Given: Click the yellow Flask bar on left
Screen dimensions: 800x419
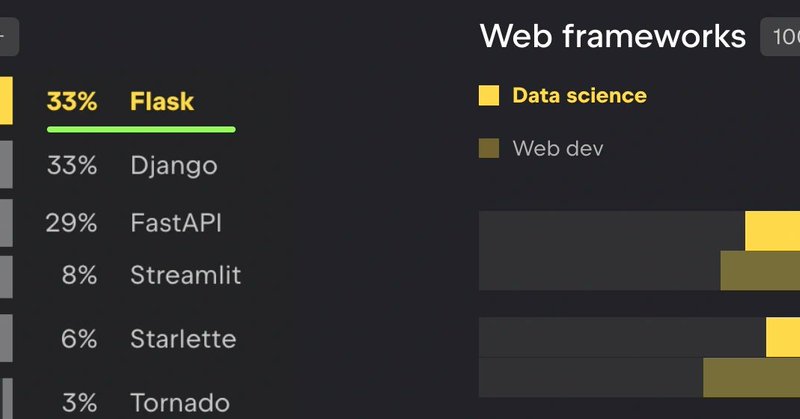Looking at the screenshot, I should (6, 101).
